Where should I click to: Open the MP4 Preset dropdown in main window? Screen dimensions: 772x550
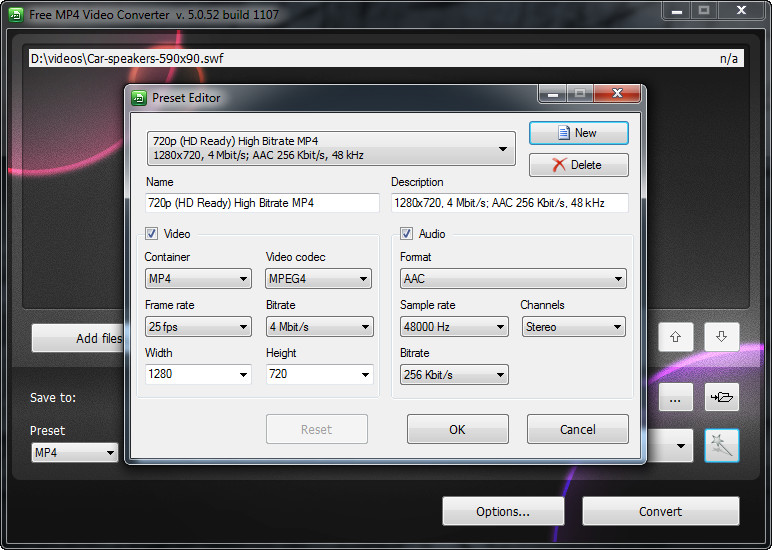(75, 453)
